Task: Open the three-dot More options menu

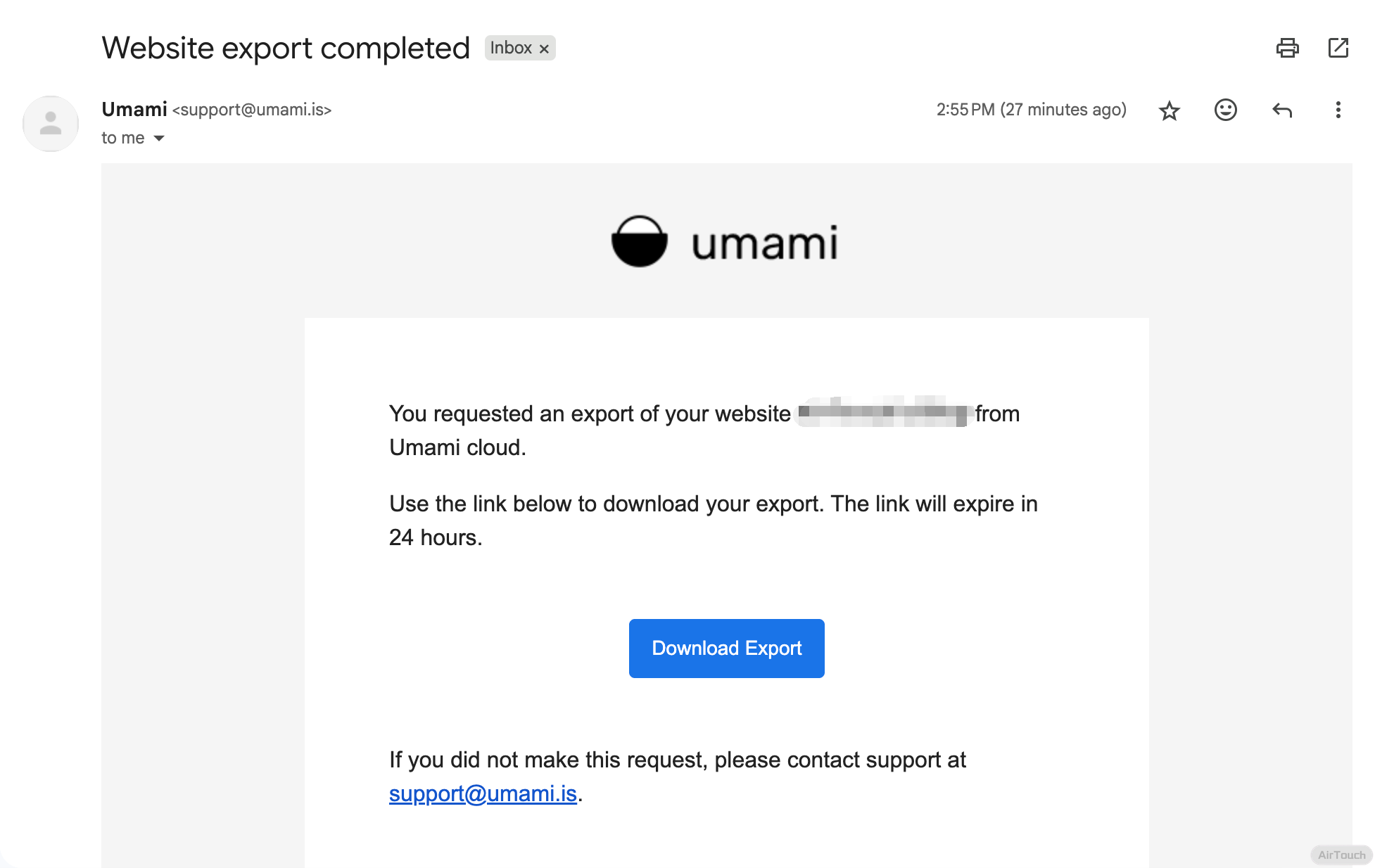Action: pyautogui.click(x=1338, y=110)
